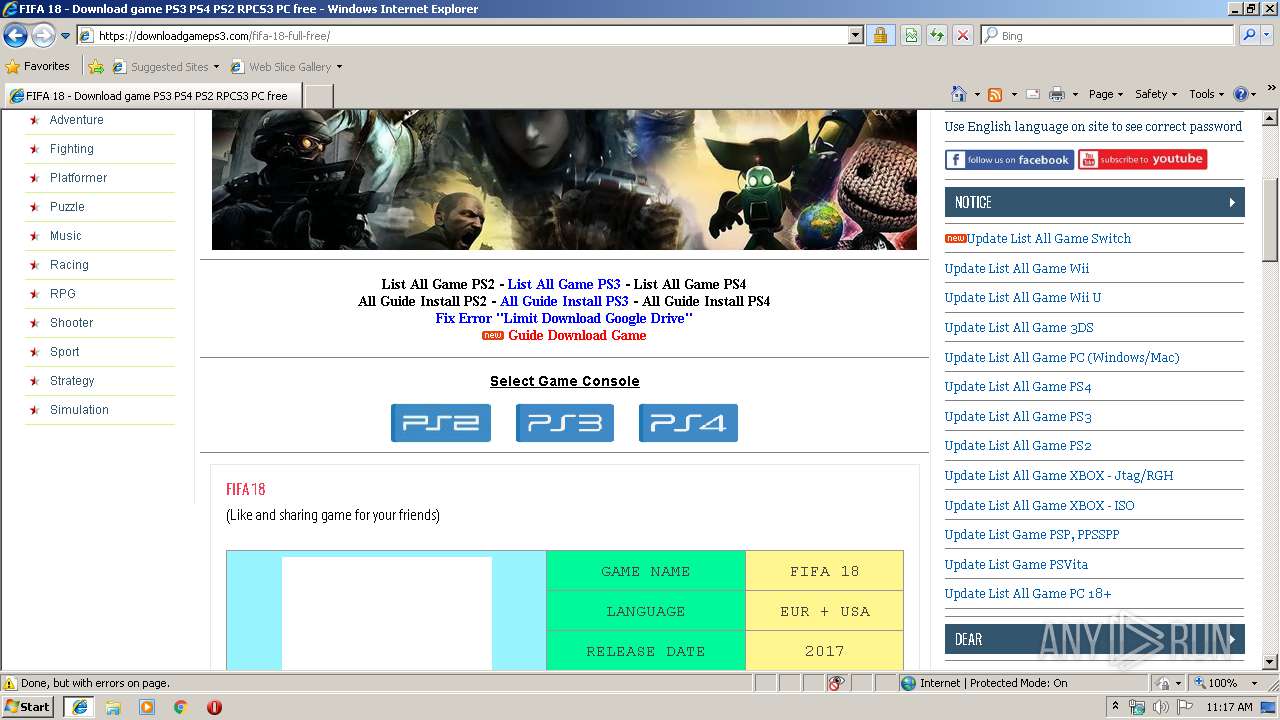View the security lock report icon
Screen dimensions: 1280x720
point(880,36)
